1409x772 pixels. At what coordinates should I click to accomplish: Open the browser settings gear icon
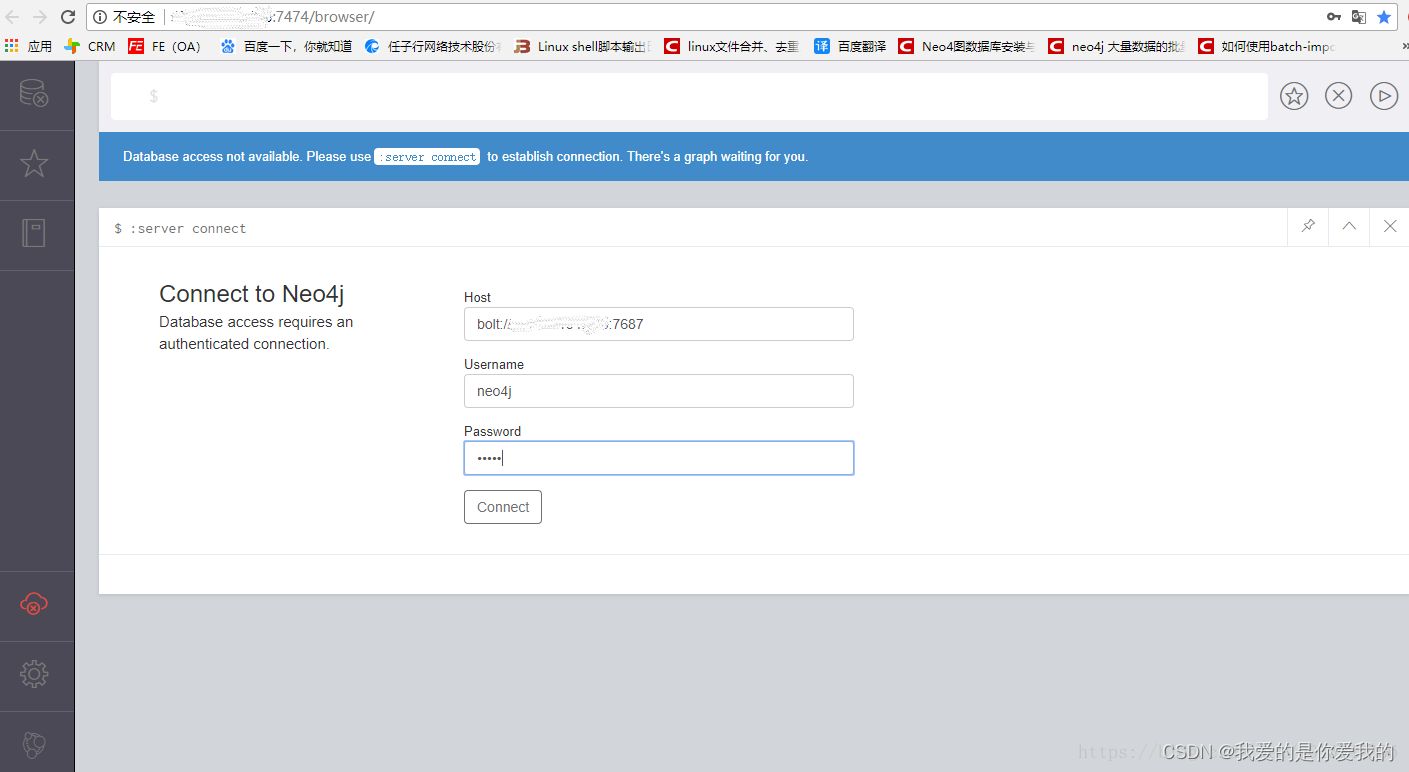[x=34, y=674]
